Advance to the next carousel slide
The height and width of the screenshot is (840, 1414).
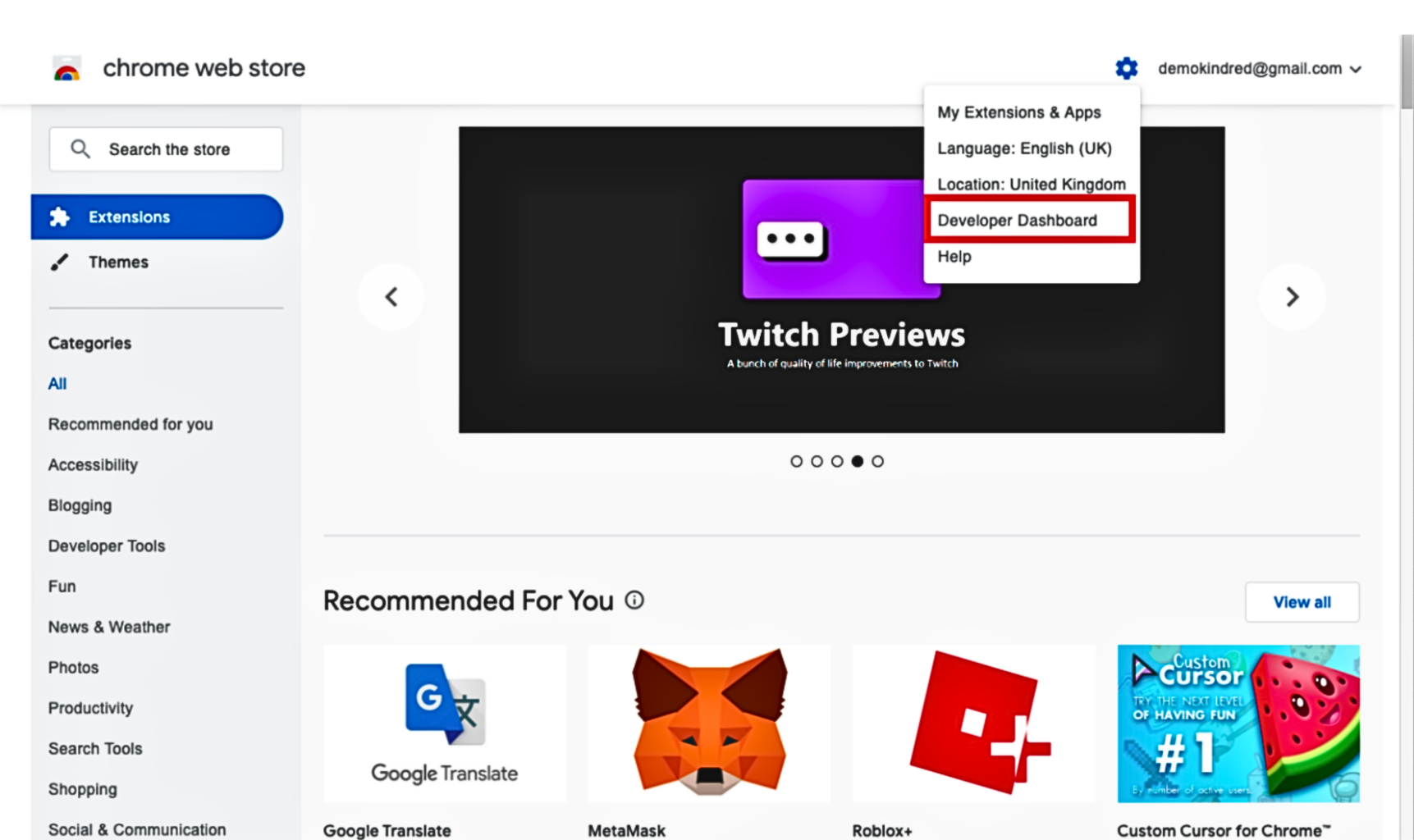click(x=1292, y=297)
